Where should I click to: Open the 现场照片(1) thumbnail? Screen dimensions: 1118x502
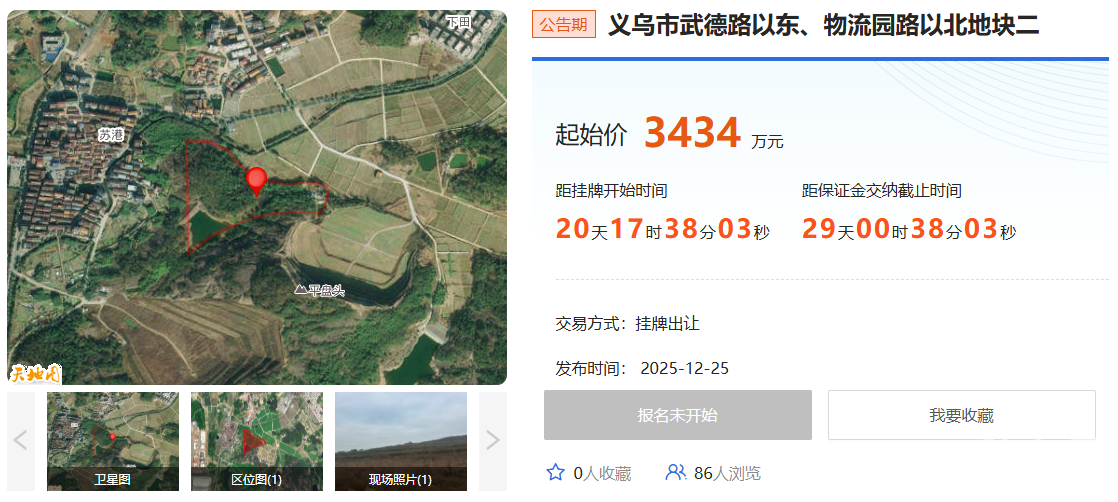click(401, 441)
